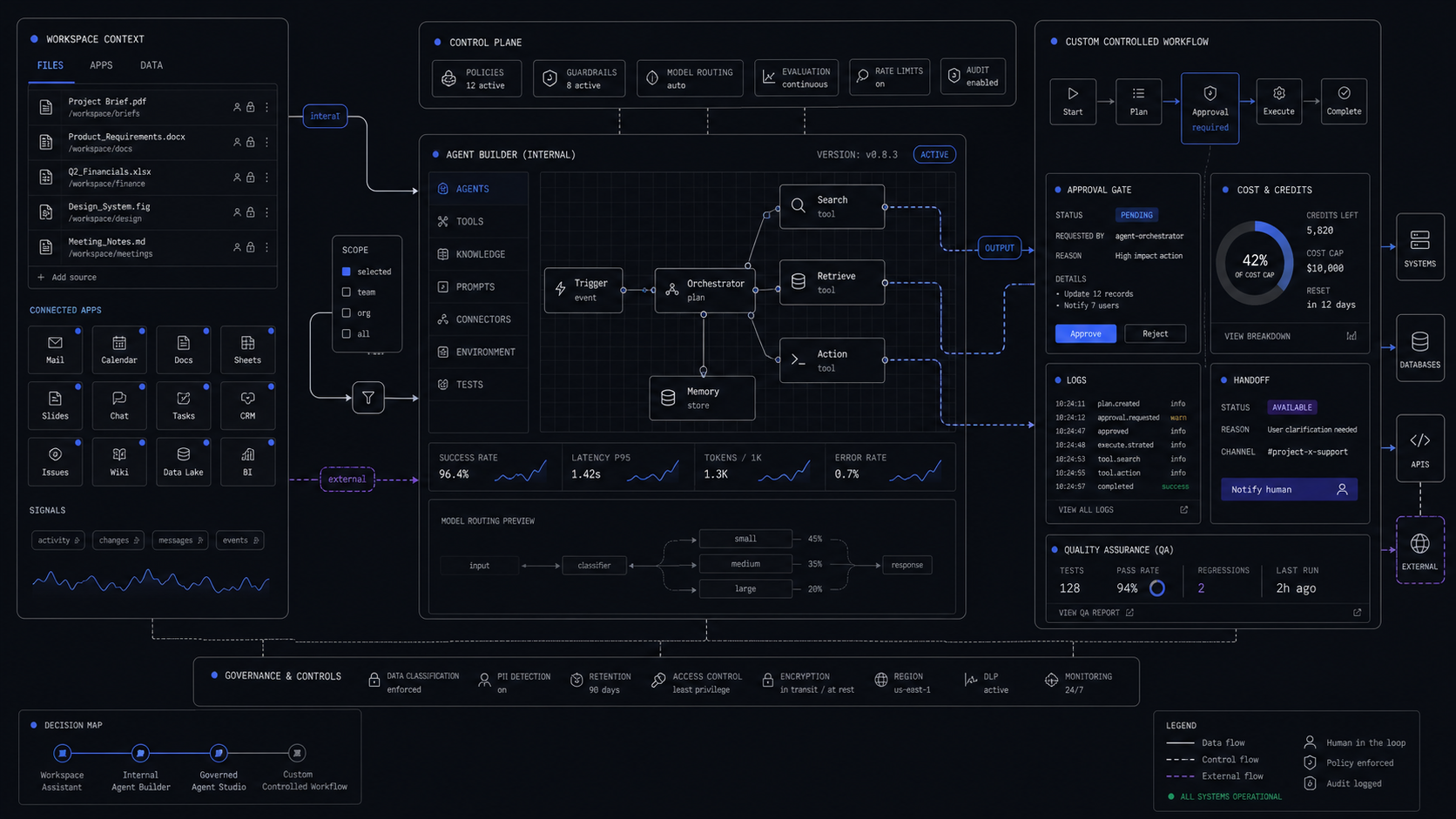Screen dimensions: 1456x819
Task: Open external link icon beside View All Logs
Action: click(1183, 510)
